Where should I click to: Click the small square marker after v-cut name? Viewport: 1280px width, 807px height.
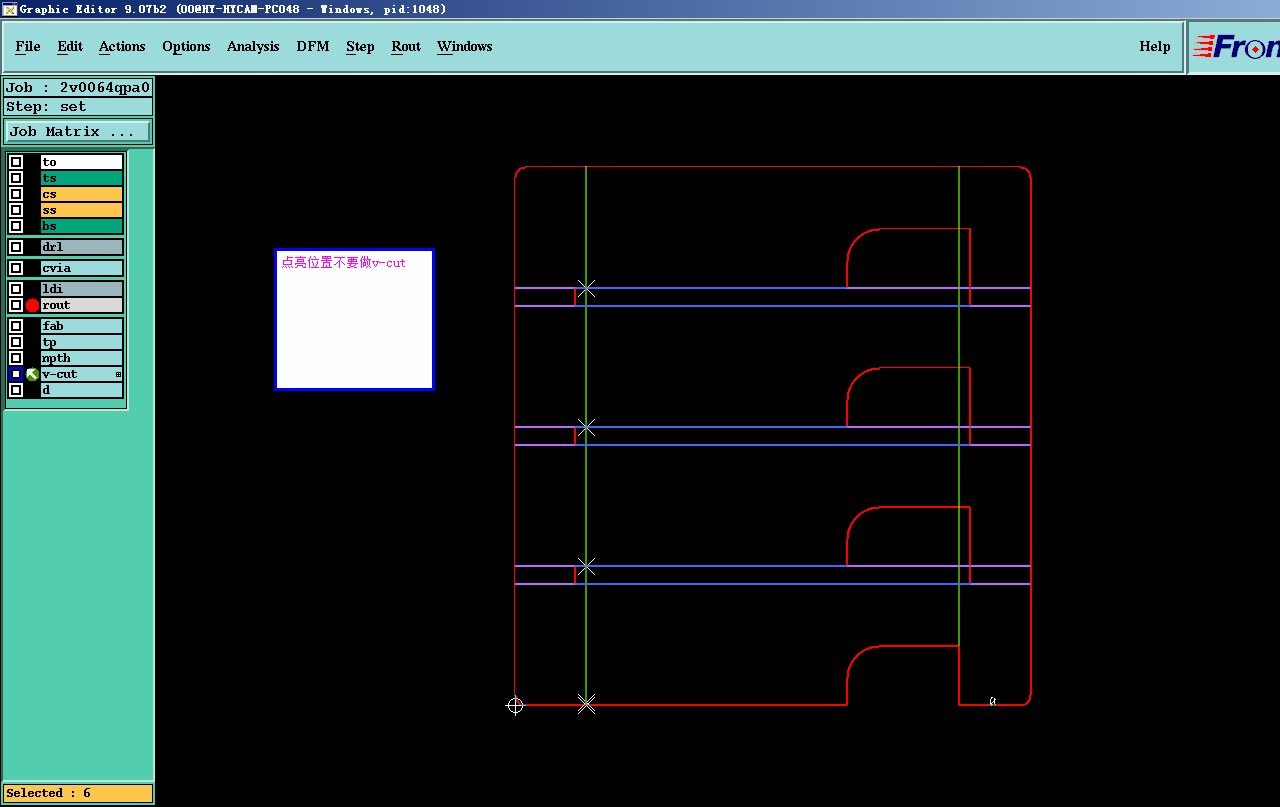(118, 374)
